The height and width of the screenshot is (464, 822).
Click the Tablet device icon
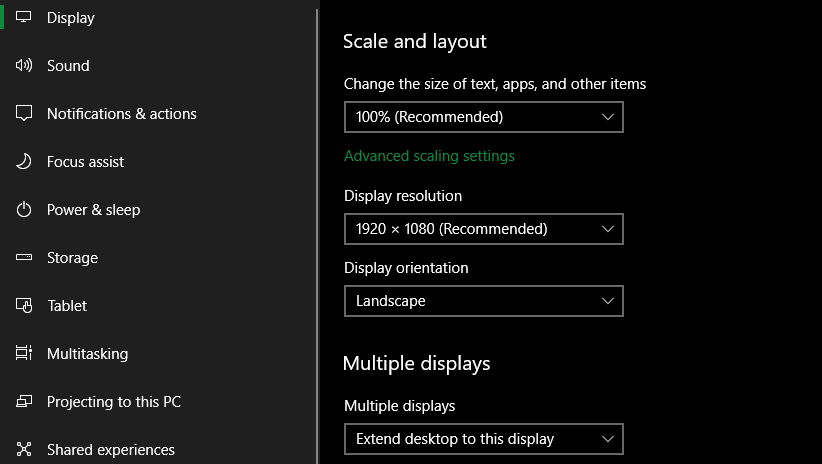point(25,306)
